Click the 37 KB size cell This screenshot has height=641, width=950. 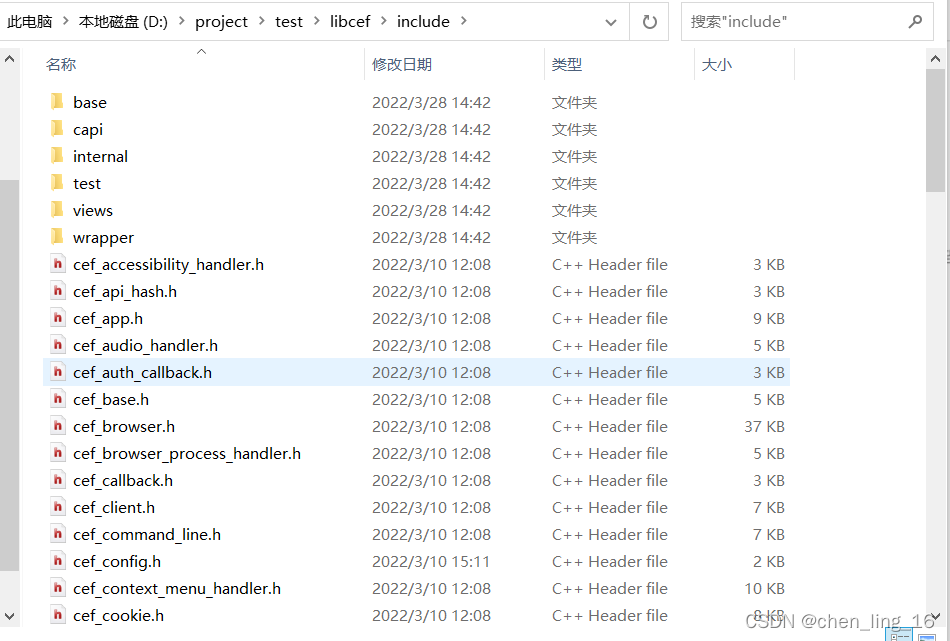click(x=764, y=427)
